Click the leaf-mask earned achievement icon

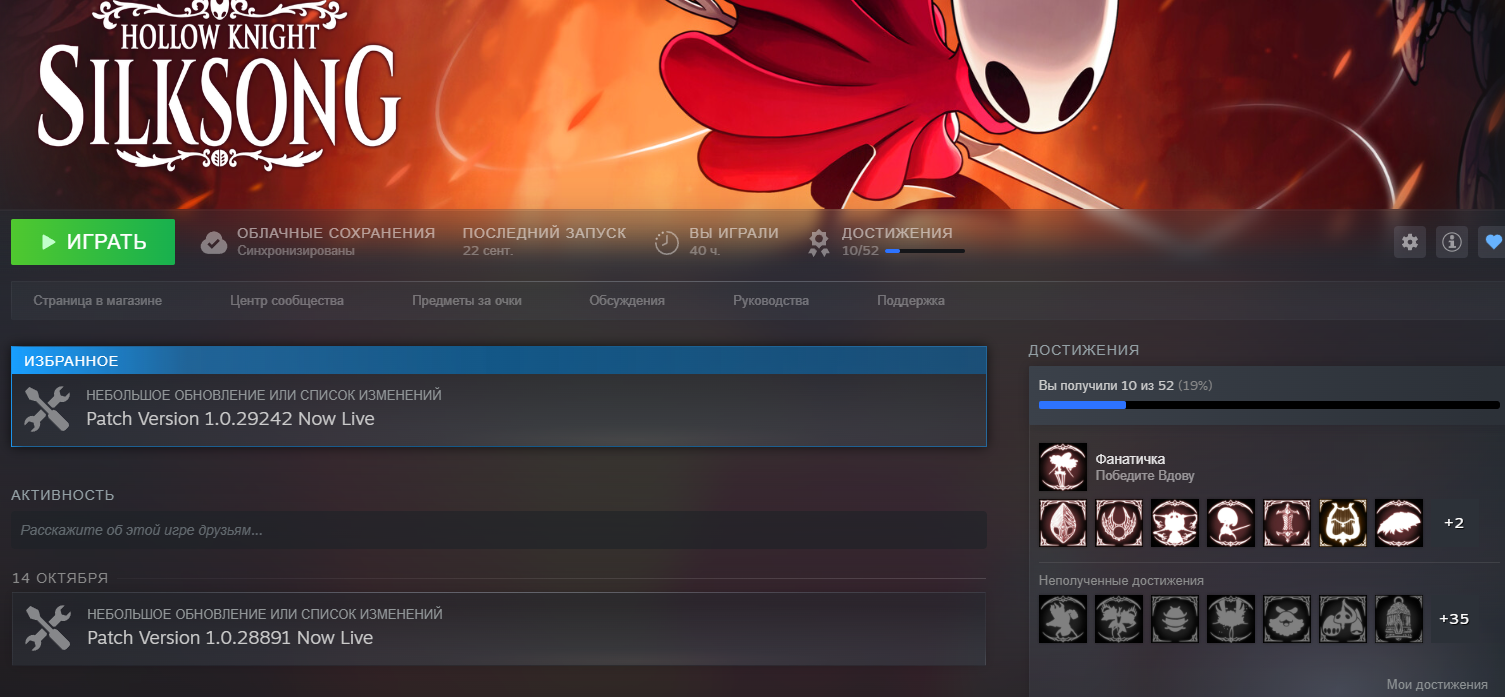[x=1063, y=523]
